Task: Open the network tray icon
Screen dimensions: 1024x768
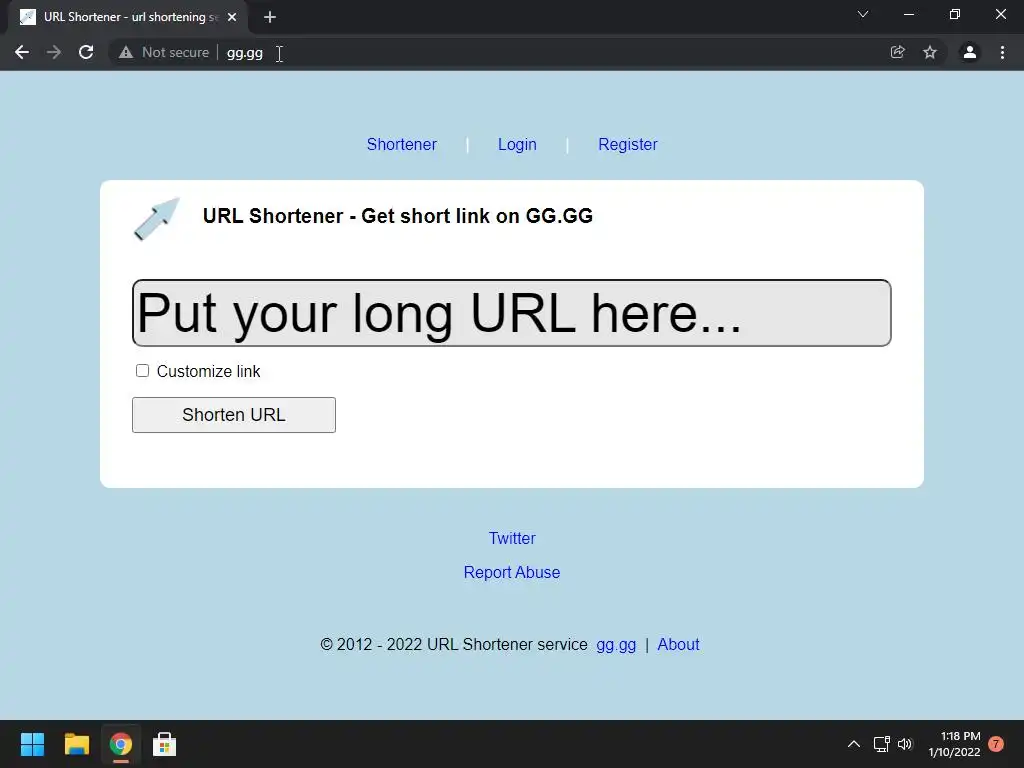Action: pyautogui.click(x=882, y=744)
